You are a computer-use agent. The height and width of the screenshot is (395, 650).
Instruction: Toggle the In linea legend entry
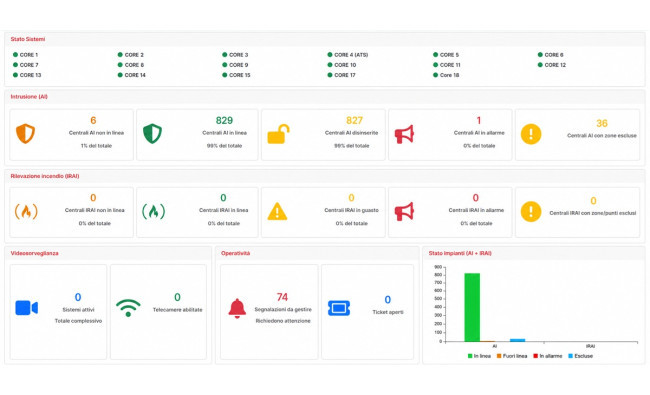479,356
